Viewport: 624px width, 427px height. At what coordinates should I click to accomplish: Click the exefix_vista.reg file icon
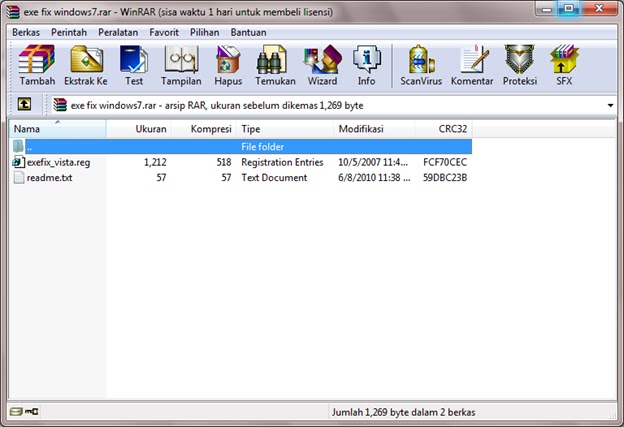pos(18,162)
